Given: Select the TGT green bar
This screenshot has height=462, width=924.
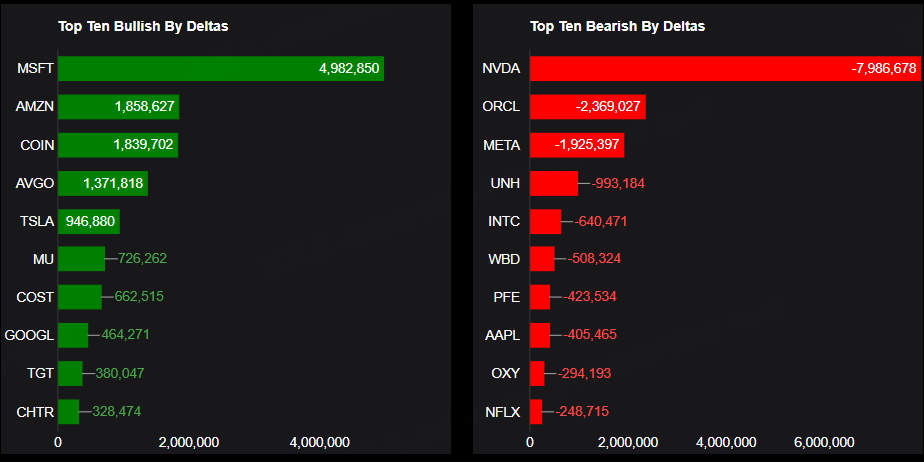Looking at the screenshot, I should click(x=70, y=373).
